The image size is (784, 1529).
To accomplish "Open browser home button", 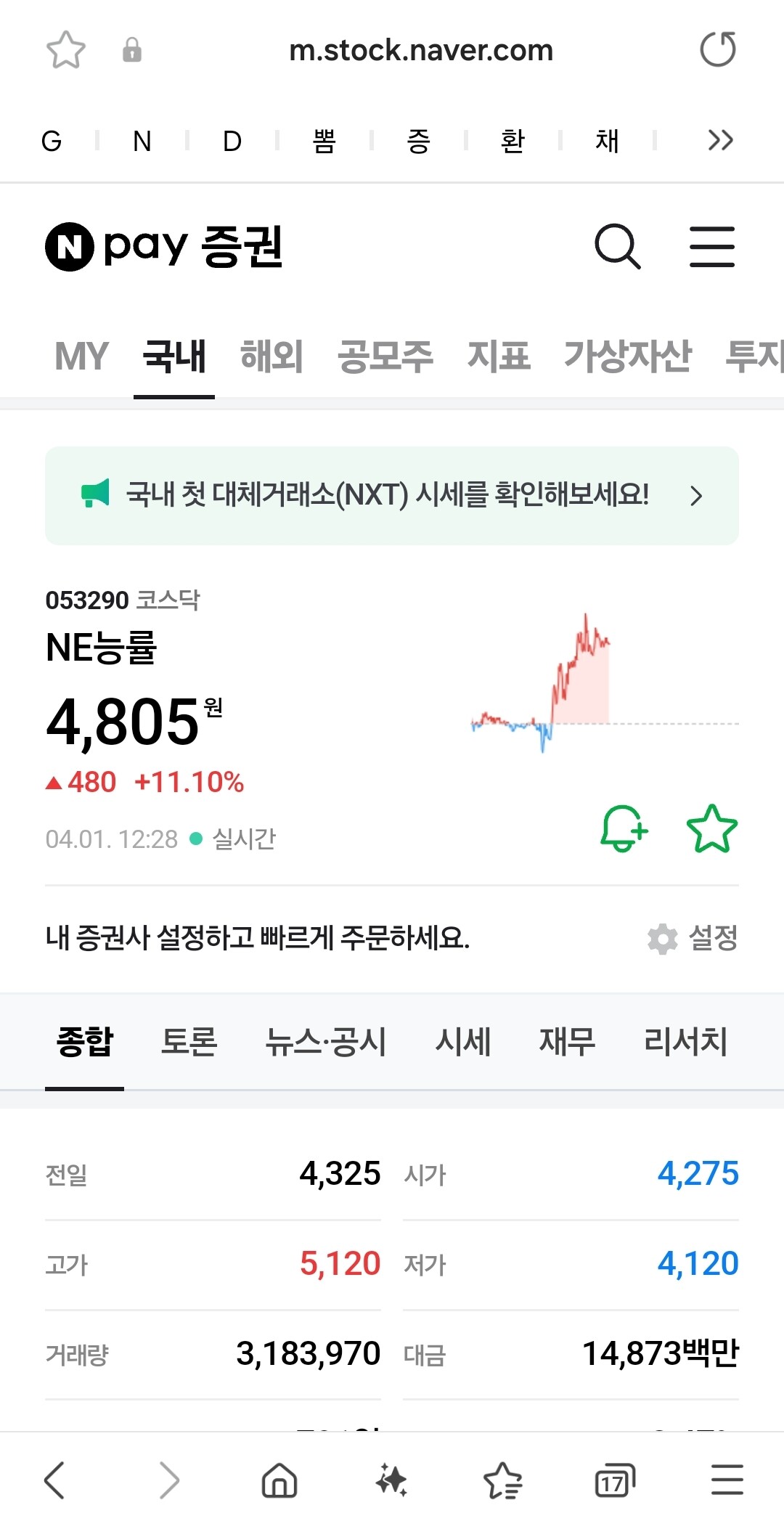I will [279, 1481].
